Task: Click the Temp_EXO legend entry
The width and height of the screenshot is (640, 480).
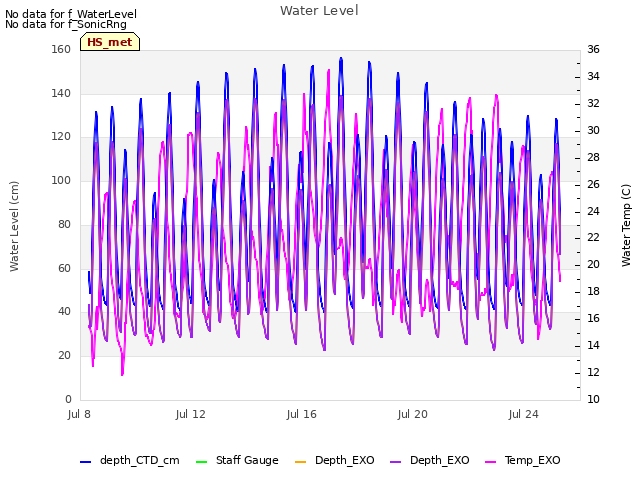Action: (522, 460)
